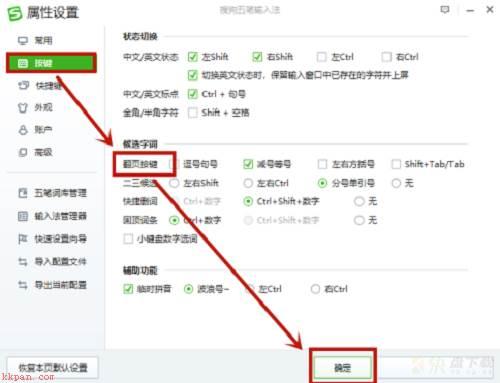Select 左右Ctrl for 二三候选

(x=248, y=183)
